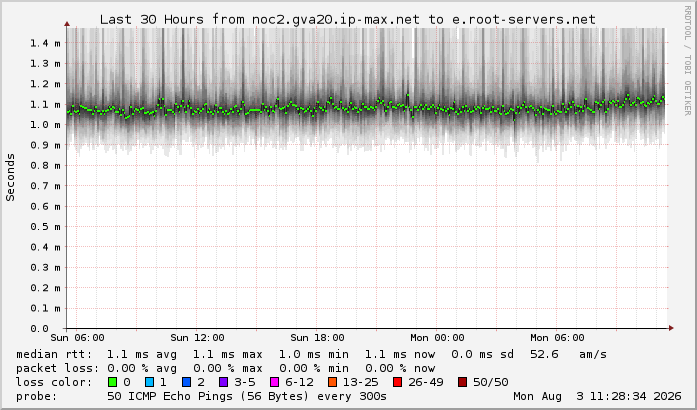Click the timestamp 'Mon Aug 3 11:28:34 2026'
The image size is (697, 410).
coord(597,396)
